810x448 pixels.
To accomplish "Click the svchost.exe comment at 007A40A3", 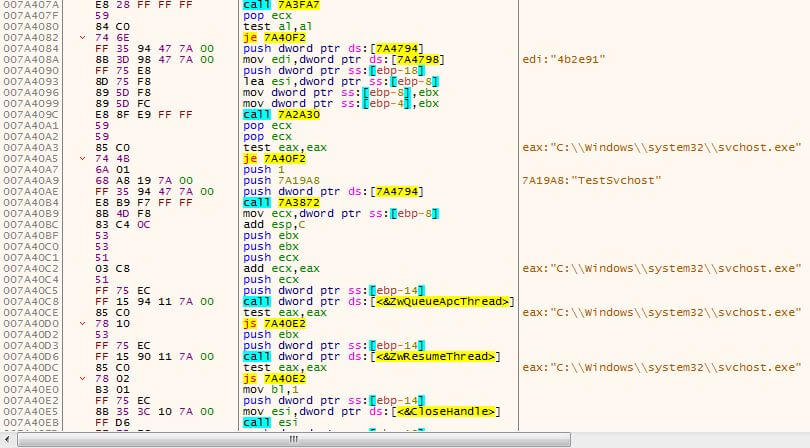I will click(x=662, y=147).
